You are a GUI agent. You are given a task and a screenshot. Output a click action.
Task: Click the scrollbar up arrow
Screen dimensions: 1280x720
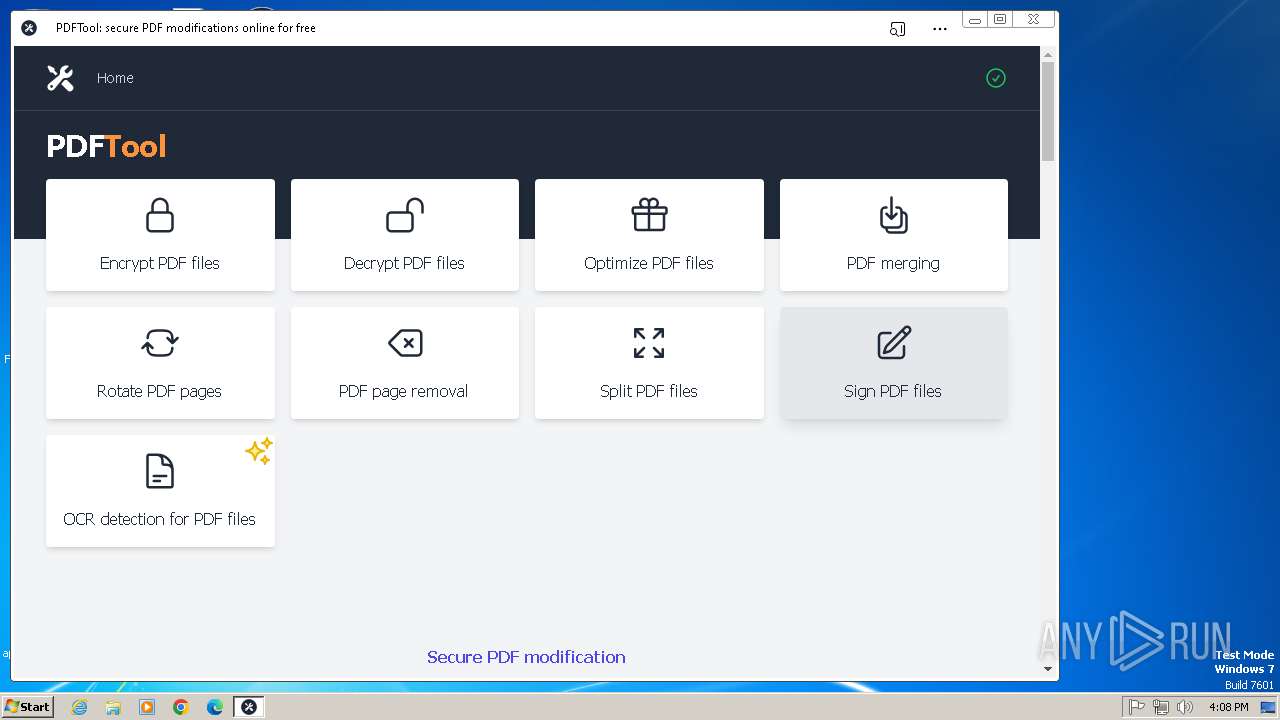(x=1048, y=54)
